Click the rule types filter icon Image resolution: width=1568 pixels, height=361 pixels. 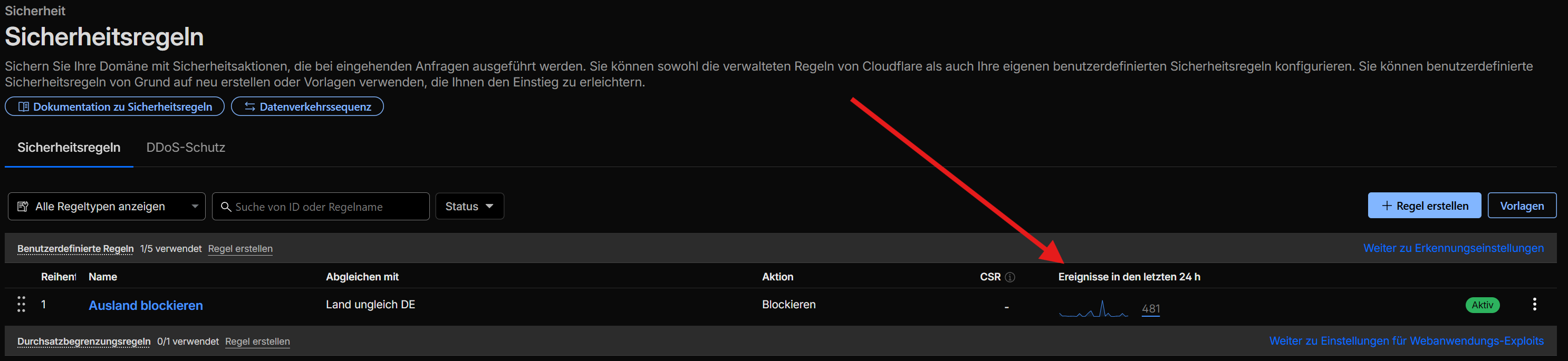23,207
